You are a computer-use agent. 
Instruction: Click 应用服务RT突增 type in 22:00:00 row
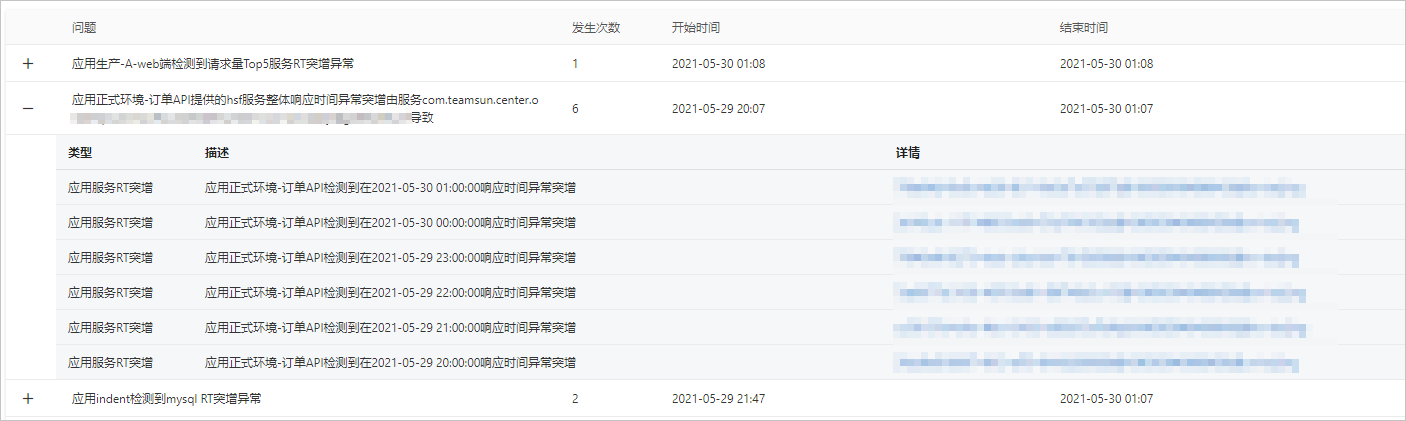click(111, 292)
